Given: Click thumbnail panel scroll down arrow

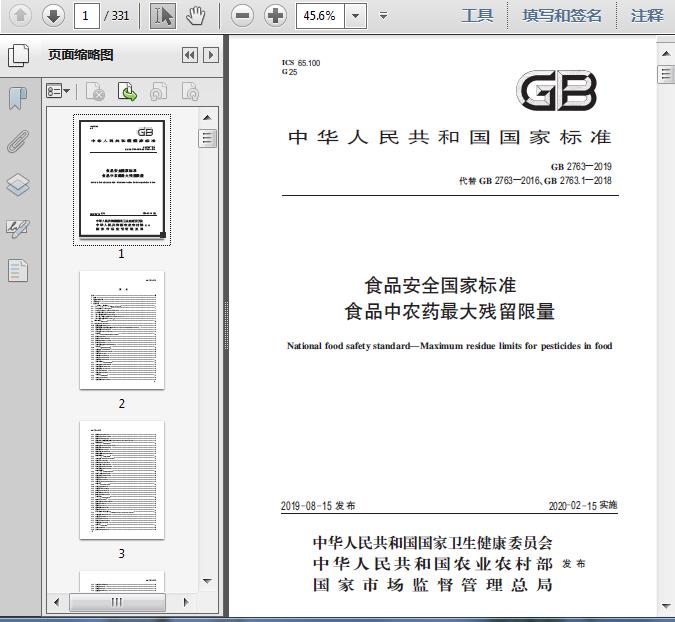Looking at the screenshot, I should pyautogui.click(x=207, y=582).
